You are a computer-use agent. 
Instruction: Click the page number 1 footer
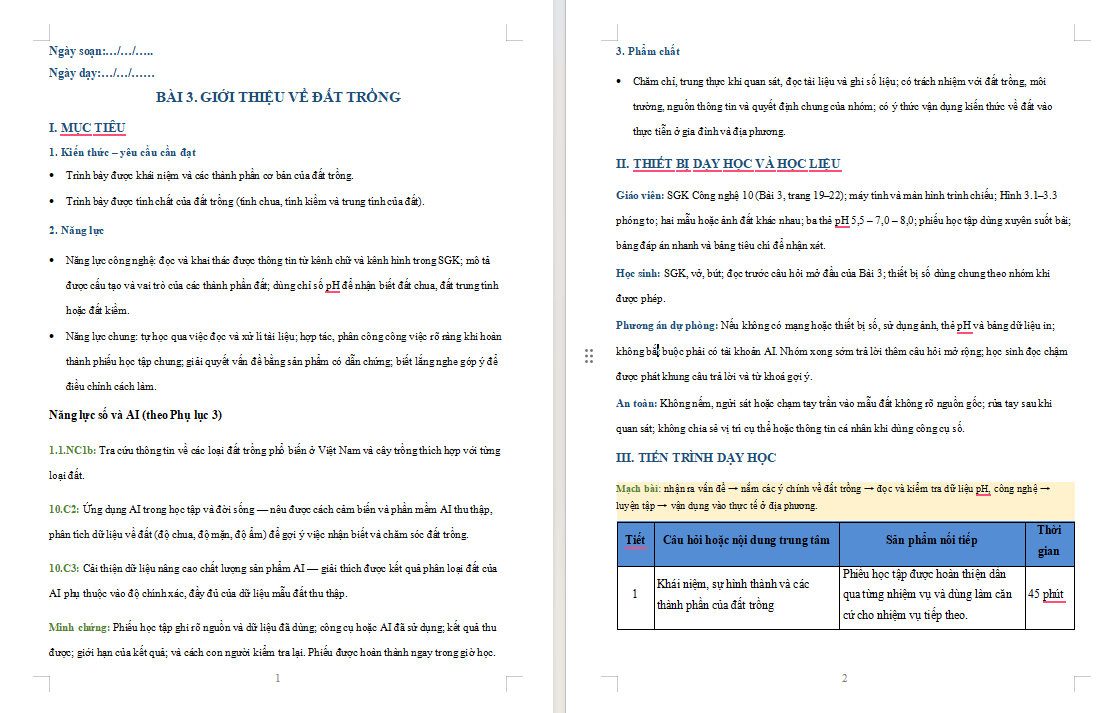coord(278,678)
